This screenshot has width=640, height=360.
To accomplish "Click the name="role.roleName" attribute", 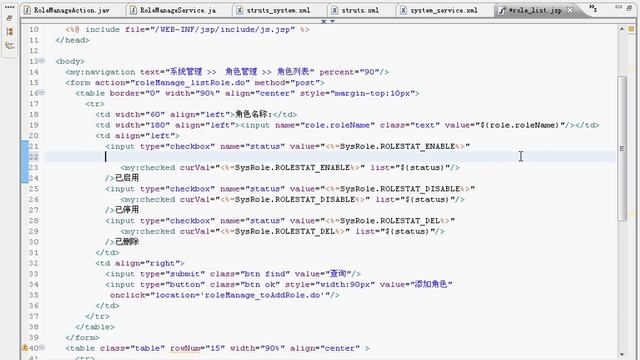I will (325, 125).
